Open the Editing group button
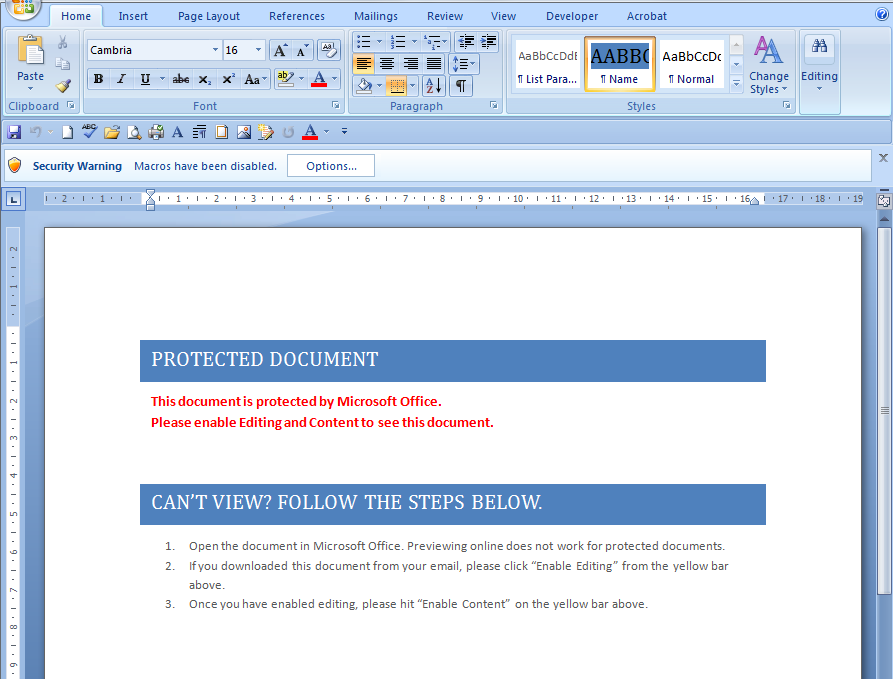Screen dimensions: 893x679 (820, 73)
